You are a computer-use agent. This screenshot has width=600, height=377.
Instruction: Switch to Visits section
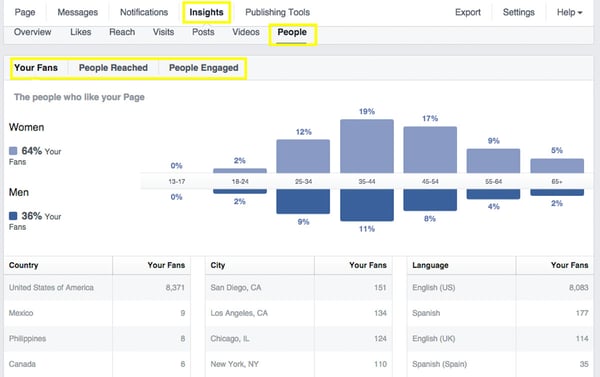tap(163, 32)
